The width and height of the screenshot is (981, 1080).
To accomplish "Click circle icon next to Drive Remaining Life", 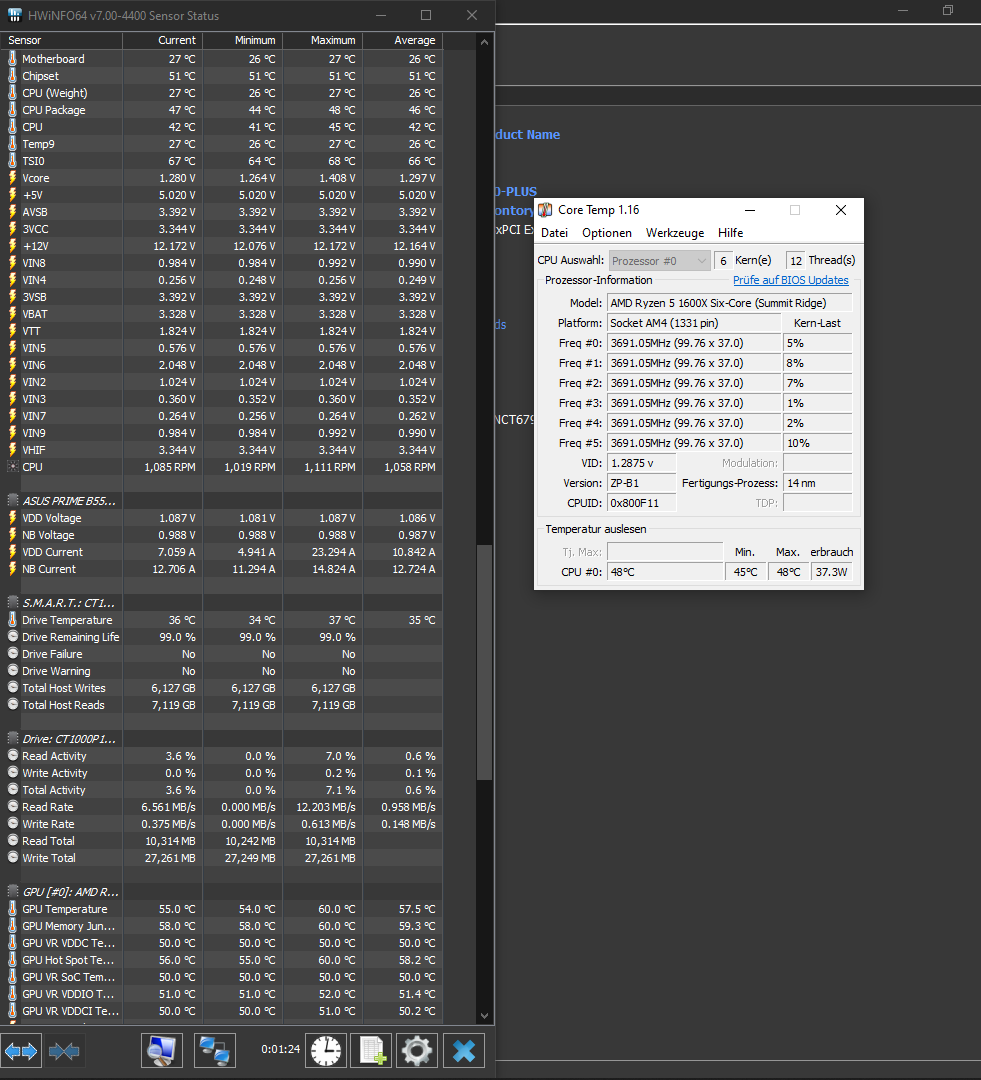I will 12,637.
